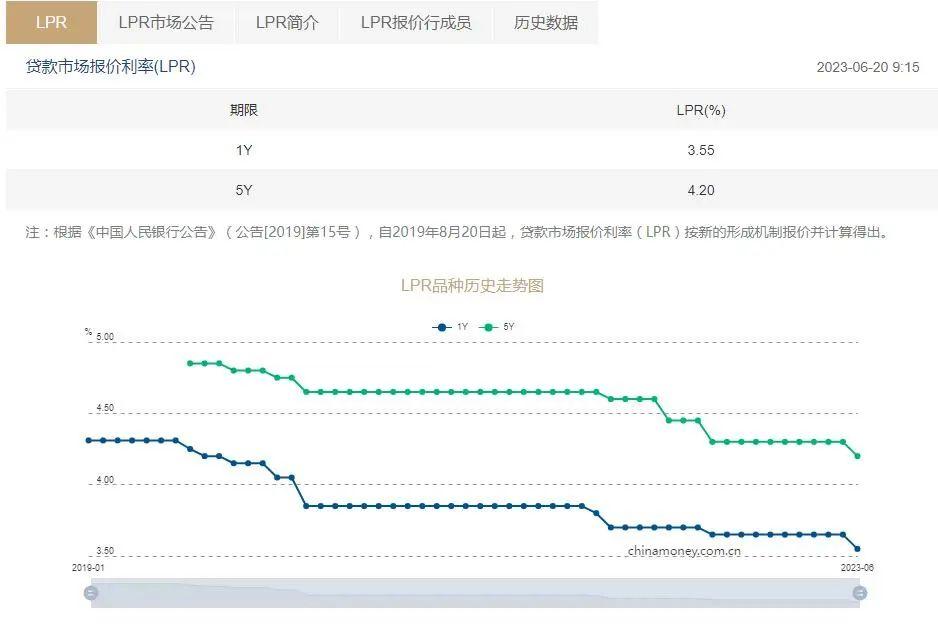This screenshot has width=938, height=628.
Task: Click the chinamoney.com.cn watermark link
Action: click(685, 550)
